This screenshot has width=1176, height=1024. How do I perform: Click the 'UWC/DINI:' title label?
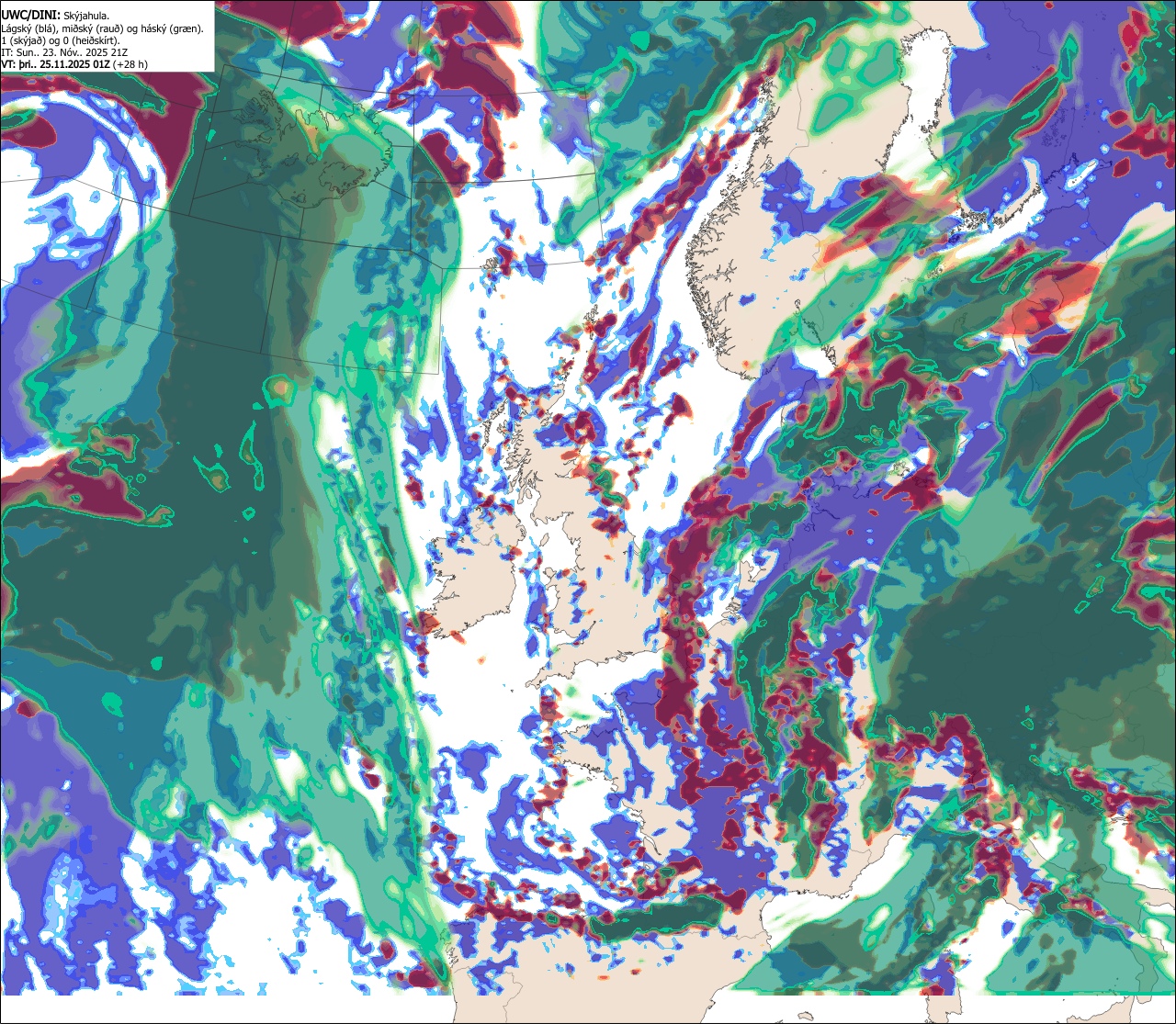point(30,16)
